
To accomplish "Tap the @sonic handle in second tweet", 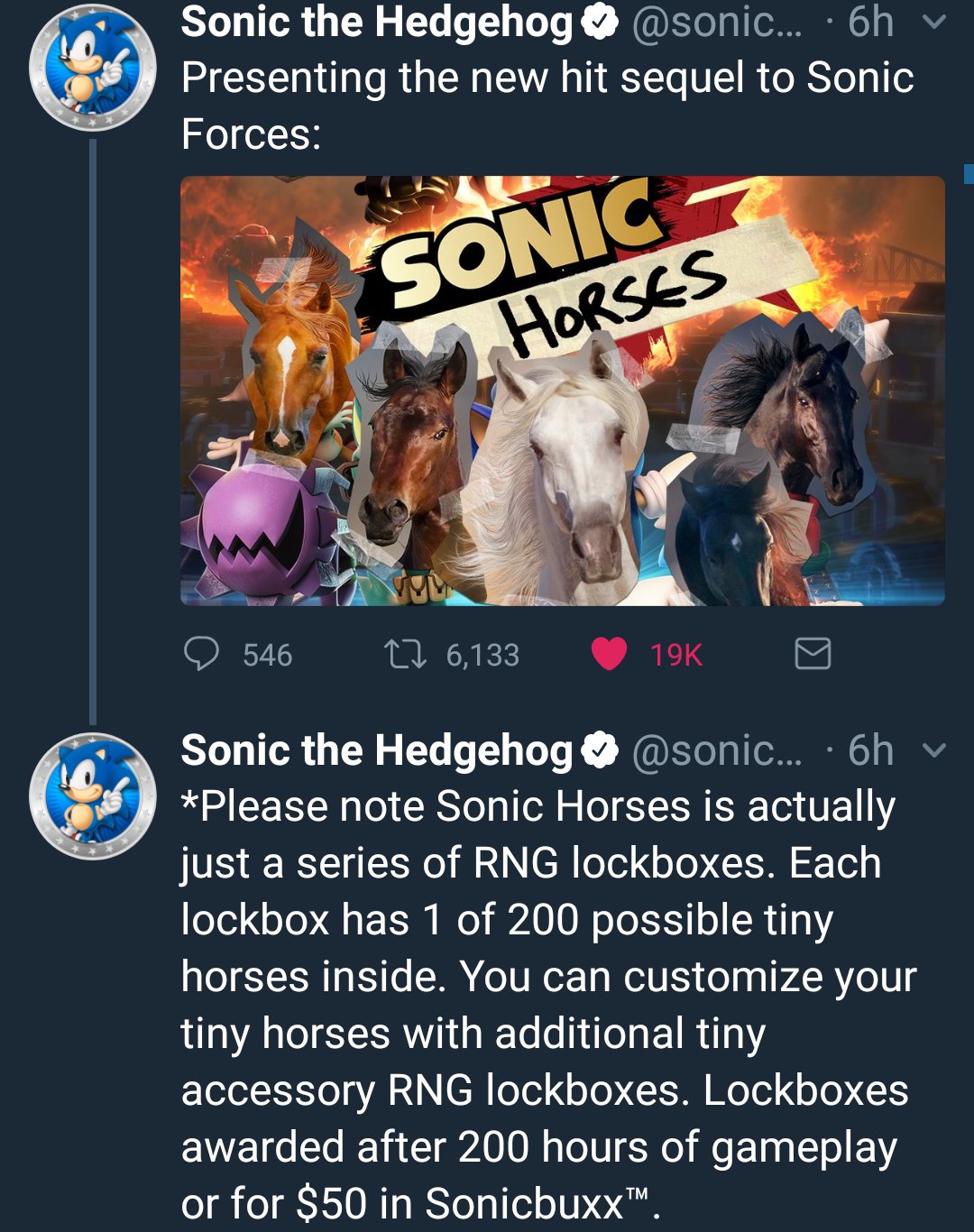I will pos(716,750).
